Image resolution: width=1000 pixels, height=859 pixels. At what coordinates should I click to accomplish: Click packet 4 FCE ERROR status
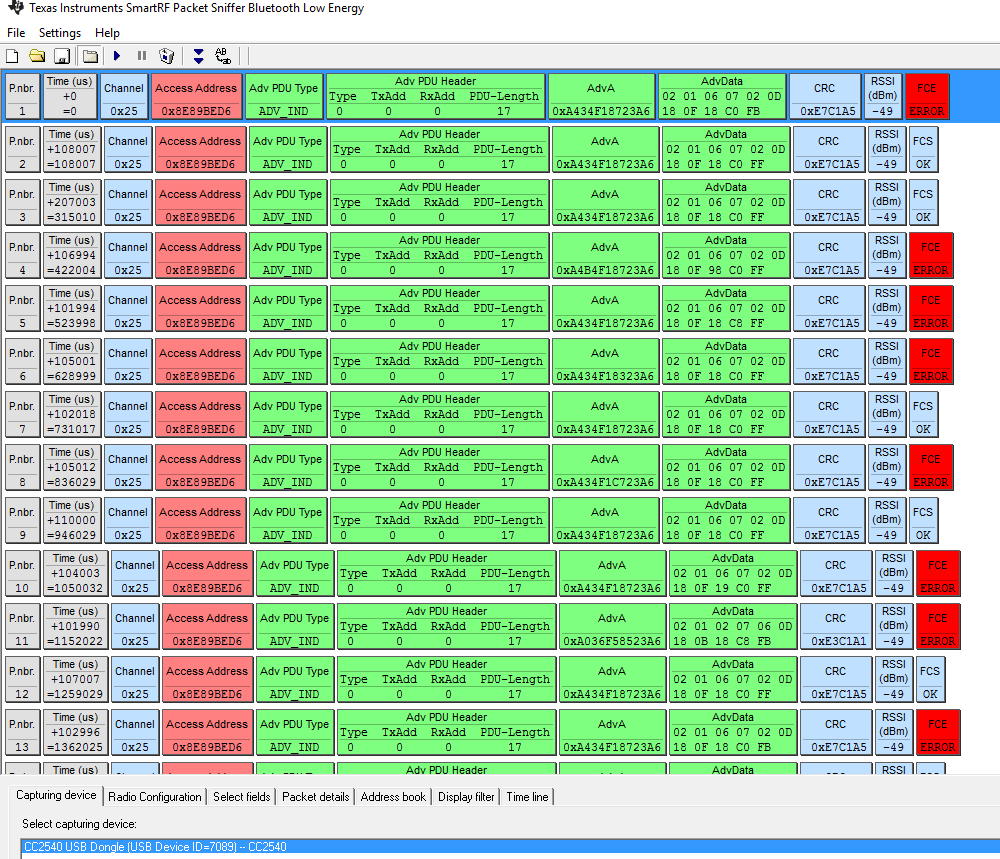point(930,255)
